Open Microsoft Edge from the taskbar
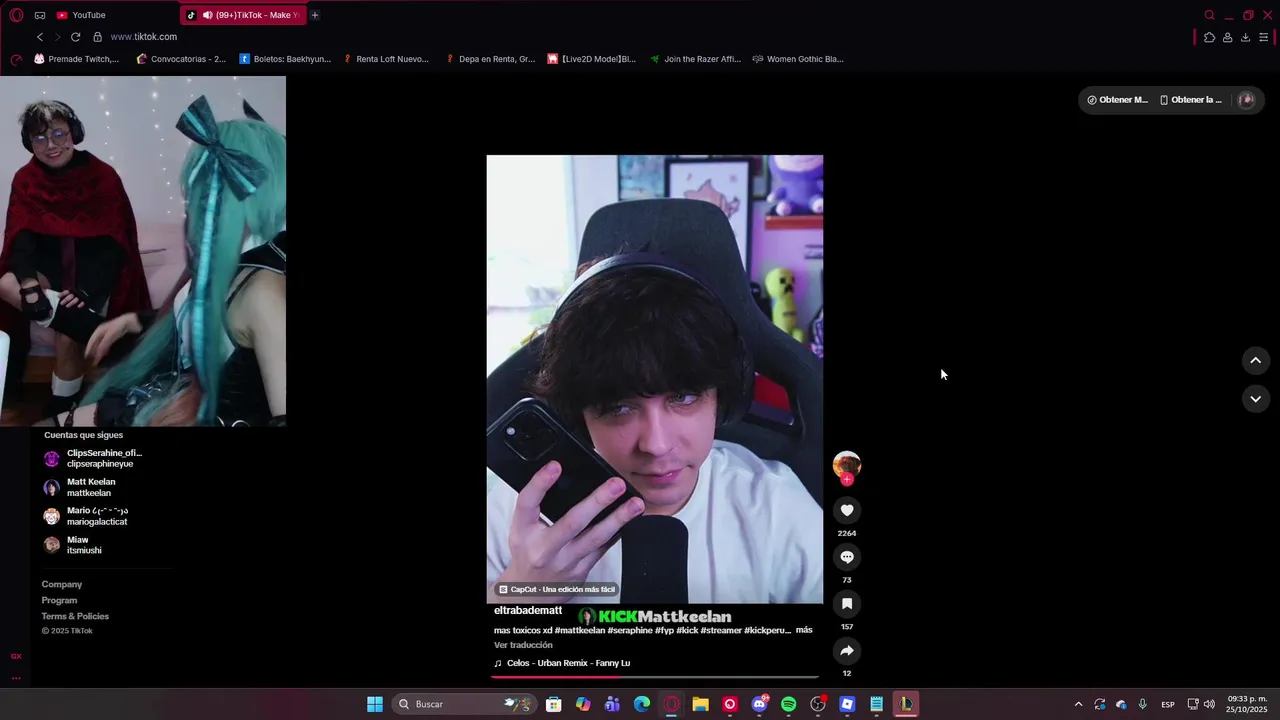 click(642, 704)
